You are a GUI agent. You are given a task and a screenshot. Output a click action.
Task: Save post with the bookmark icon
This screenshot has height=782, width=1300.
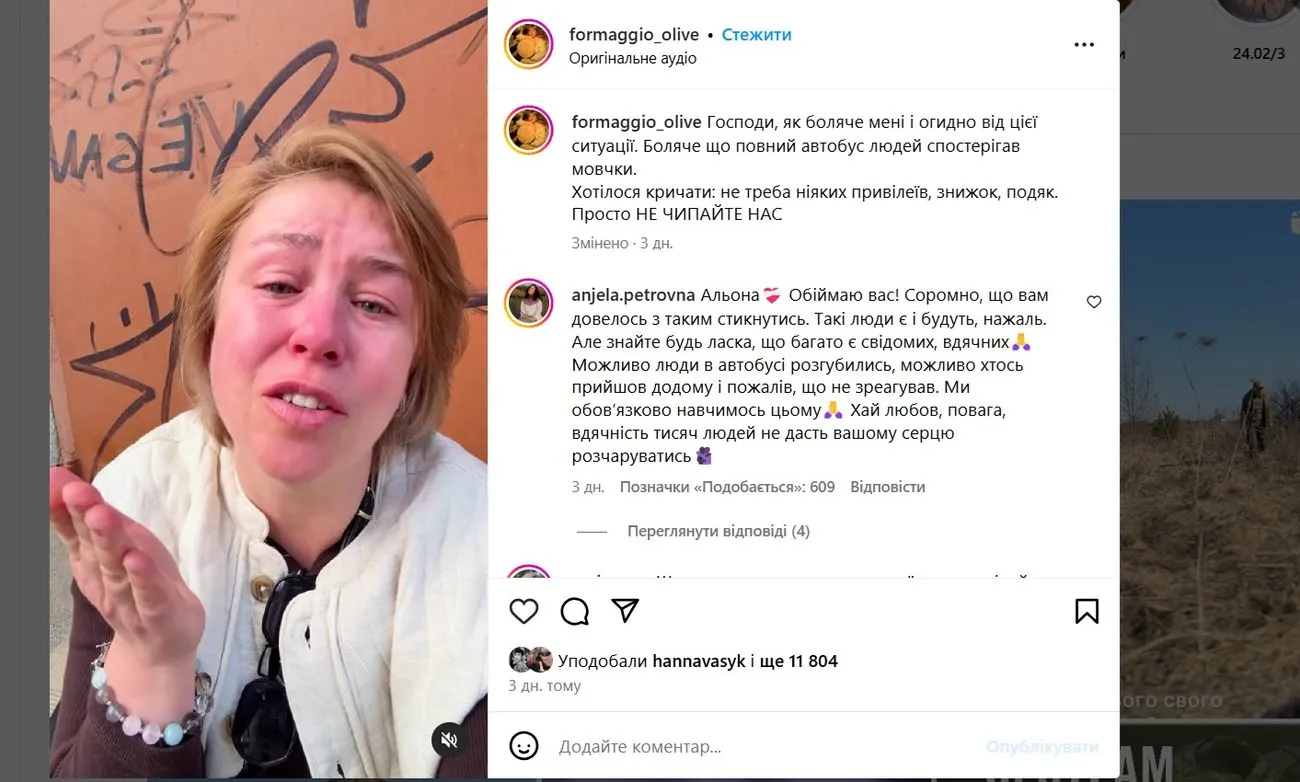click(x=1087, y=611)
